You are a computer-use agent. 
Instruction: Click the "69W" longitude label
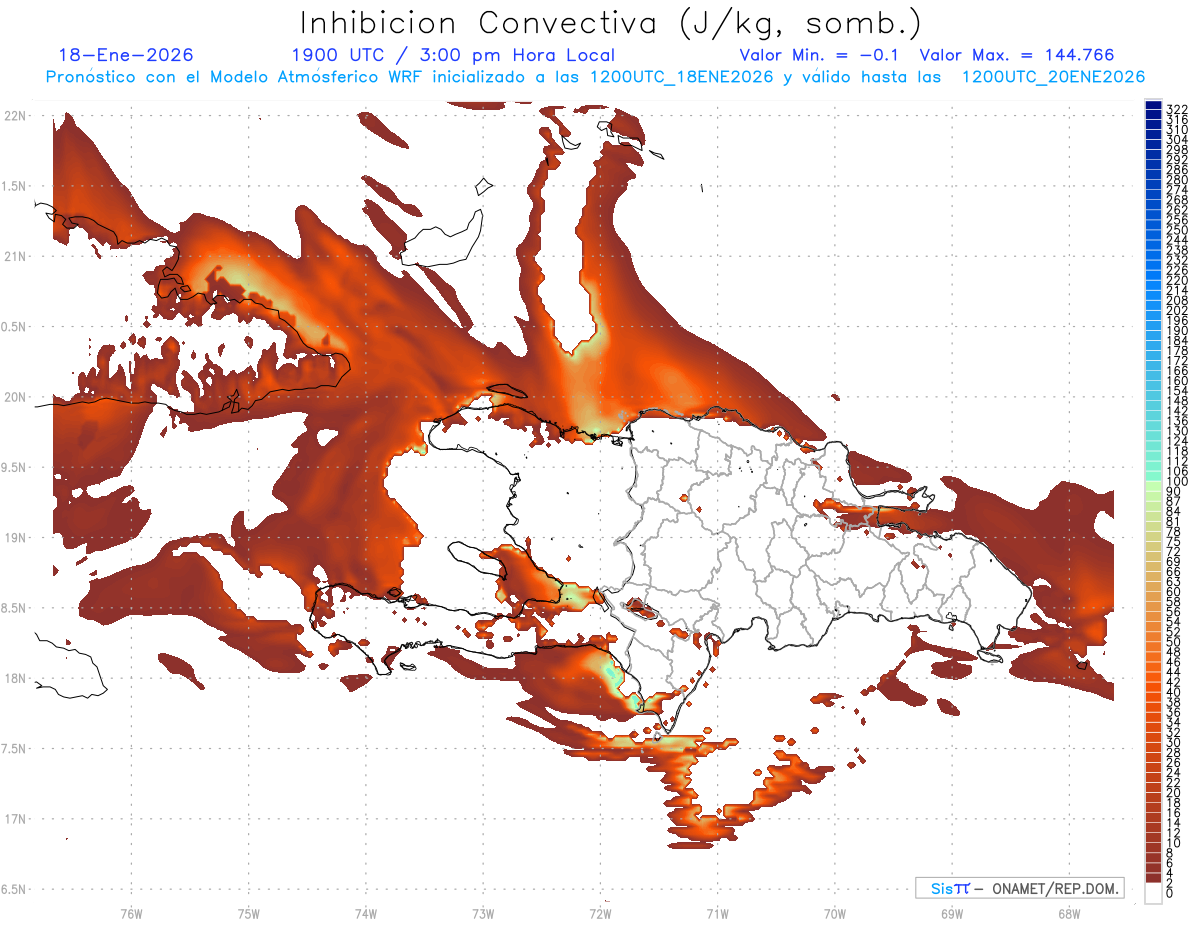pos(952,913)
